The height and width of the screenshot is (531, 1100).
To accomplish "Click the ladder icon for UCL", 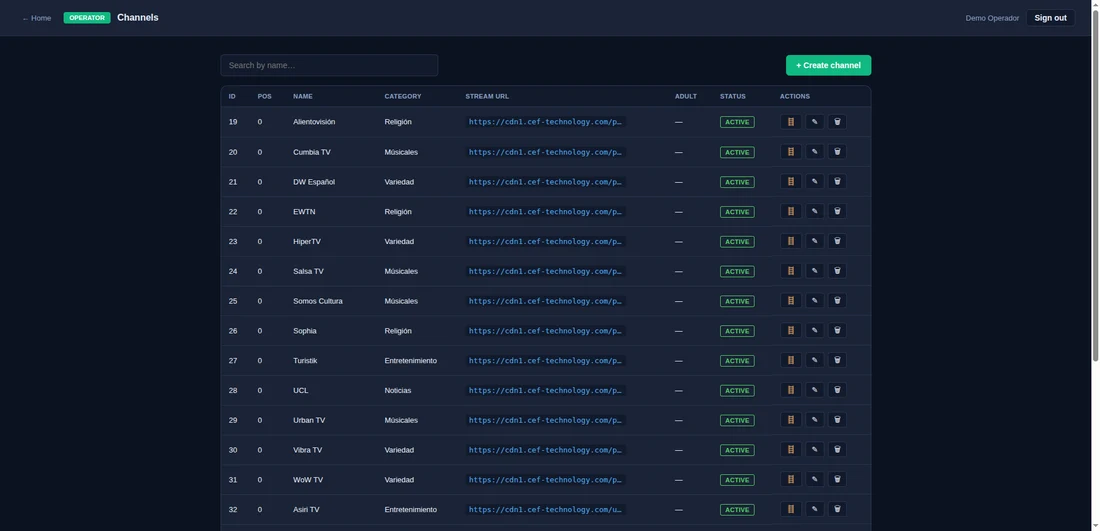I will [x=791, y=390].
